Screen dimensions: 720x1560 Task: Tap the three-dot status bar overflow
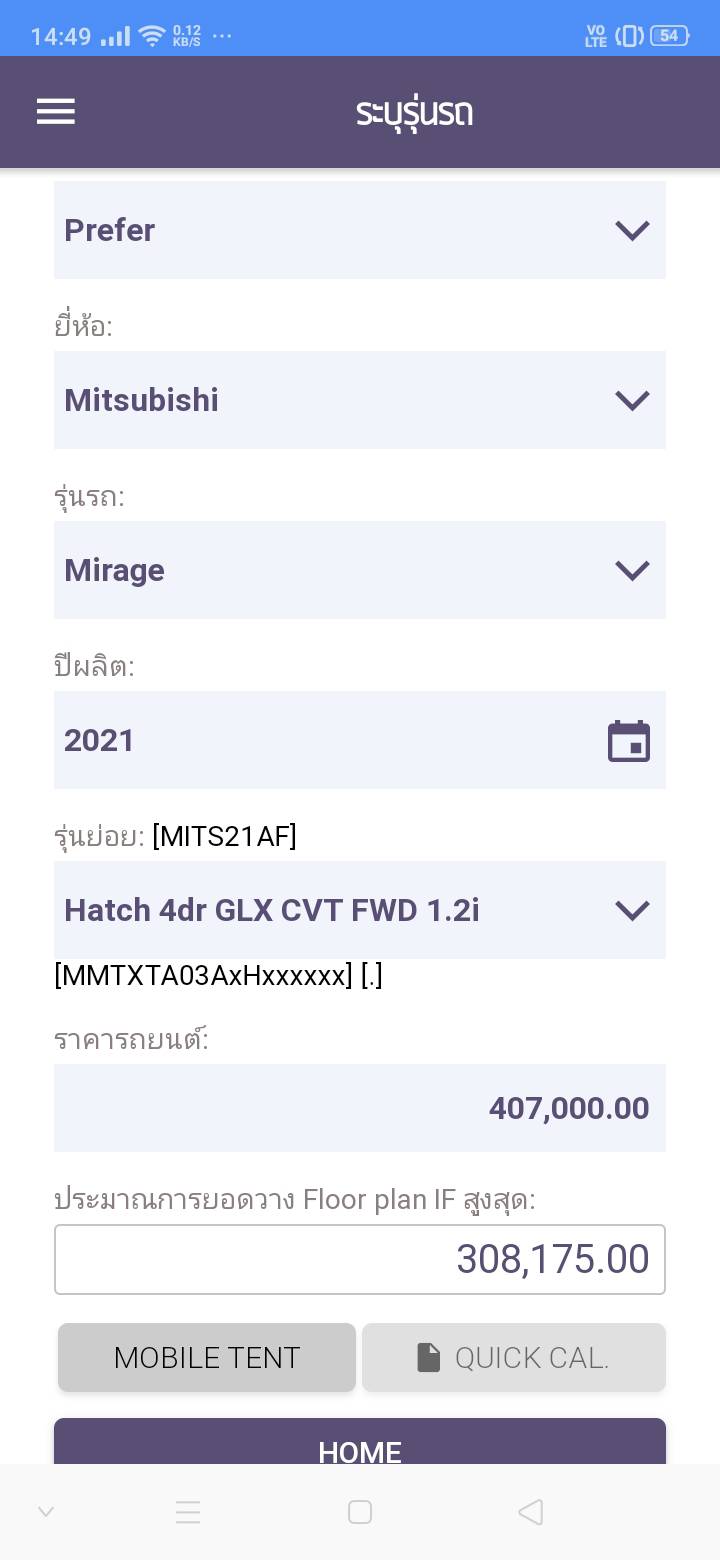pos(222,36)
